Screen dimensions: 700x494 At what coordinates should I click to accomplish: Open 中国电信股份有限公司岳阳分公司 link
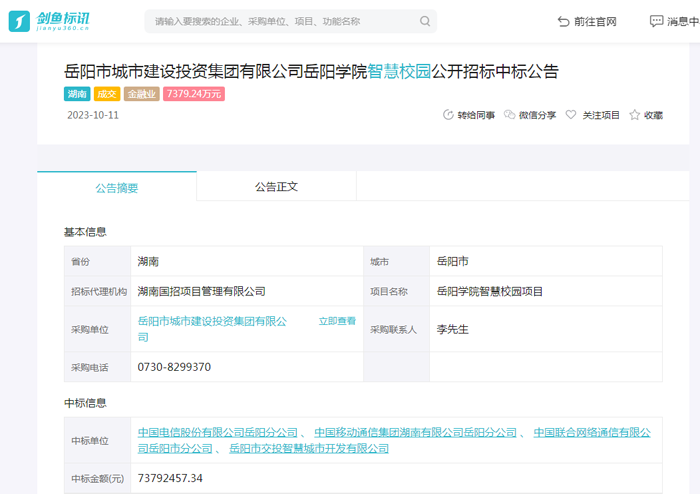(217, 432)
